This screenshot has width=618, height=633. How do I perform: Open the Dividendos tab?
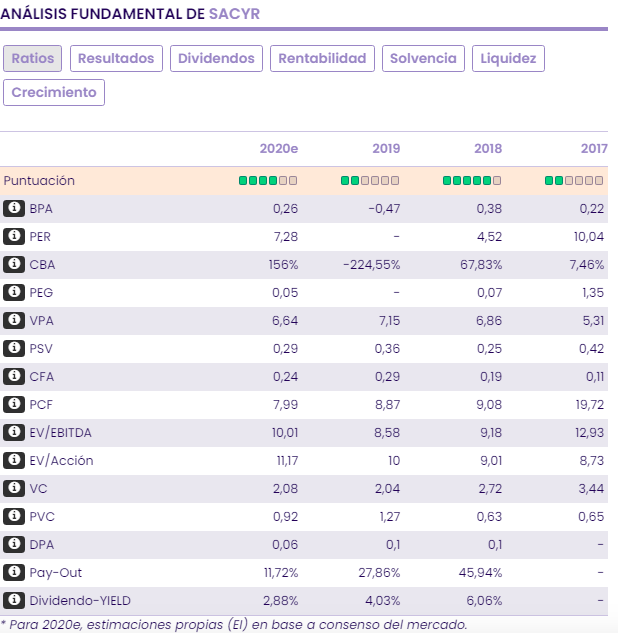(216, 59)
